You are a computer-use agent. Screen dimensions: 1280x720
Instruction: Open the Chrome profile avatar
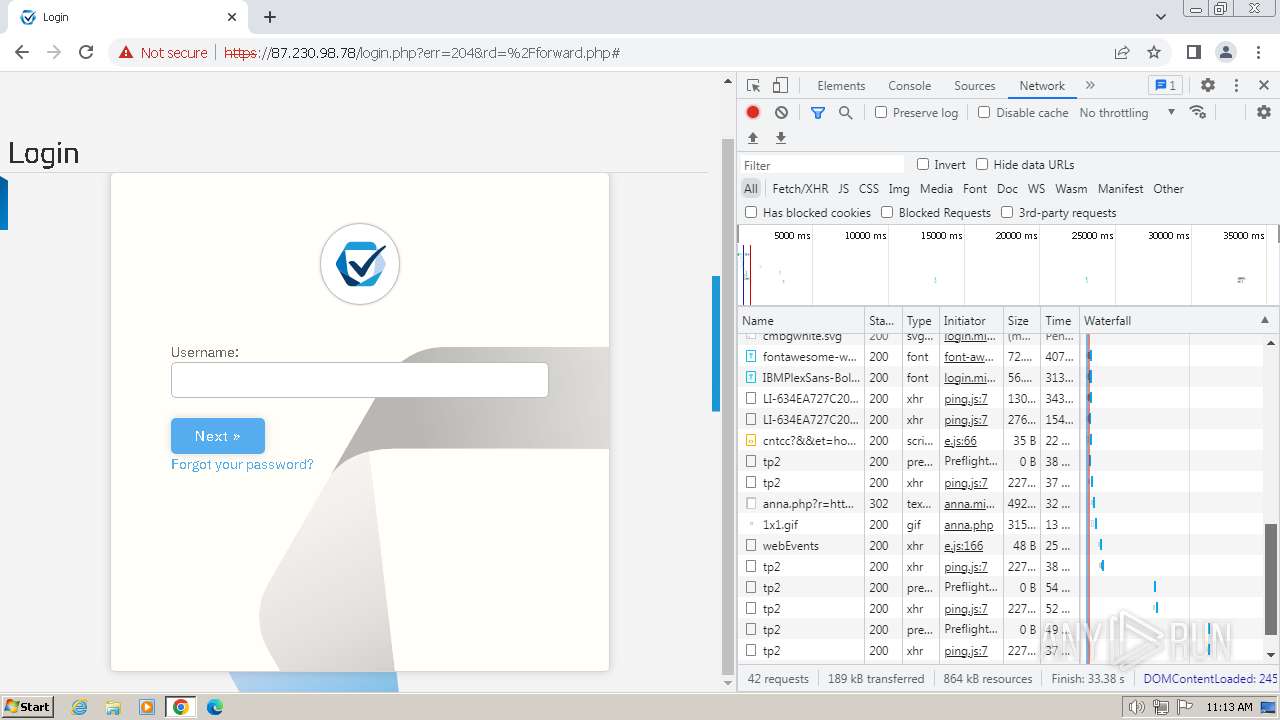click(1226, 52)
